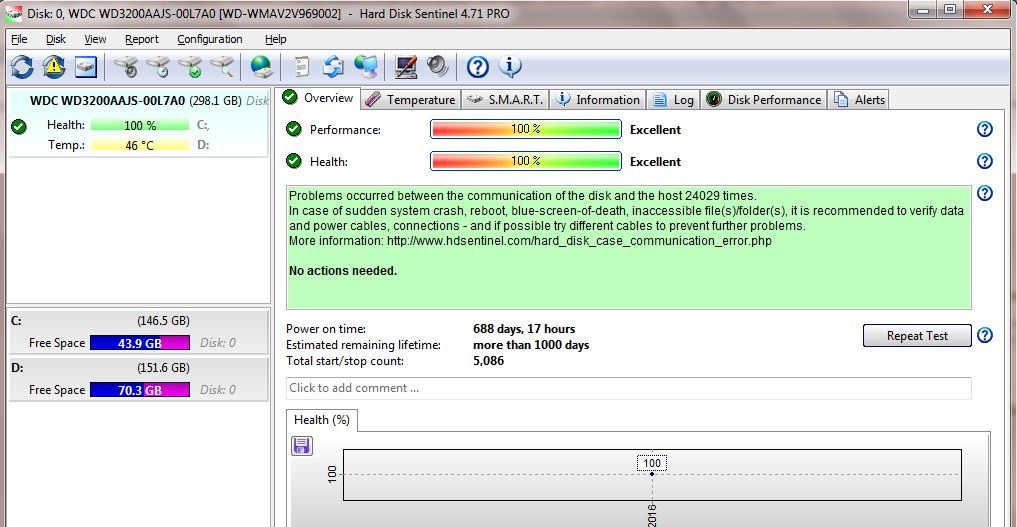Click help icon next to Performance bar

[x=985, y=129]
